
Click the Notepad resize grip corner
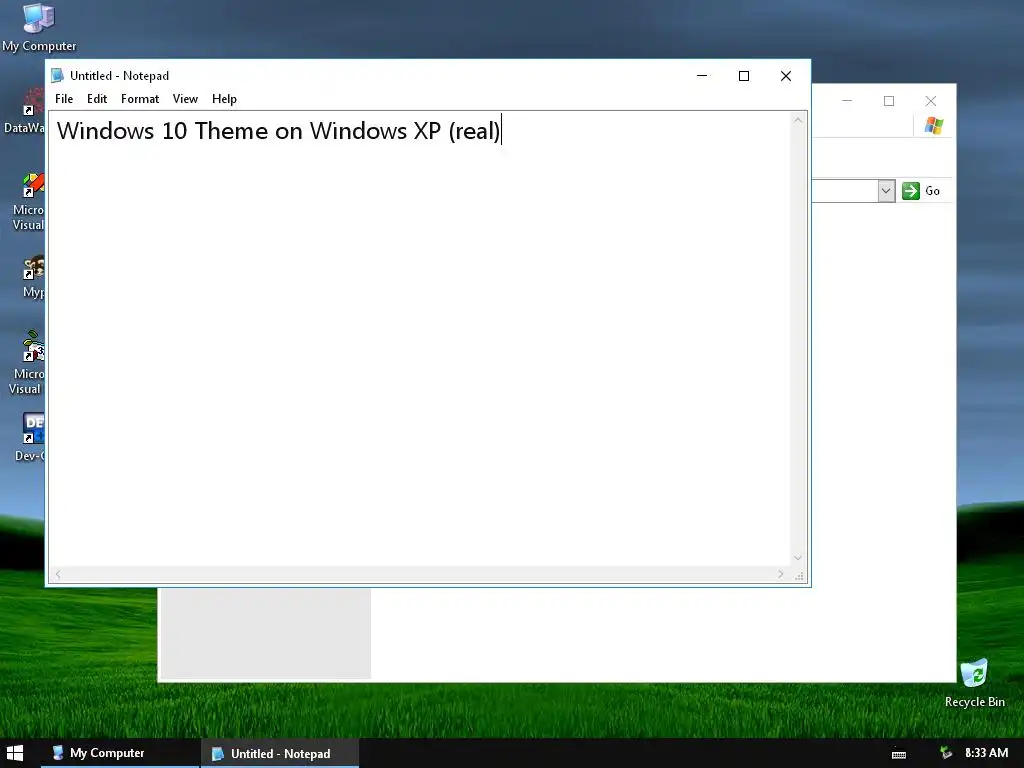[x=799, y=575]
